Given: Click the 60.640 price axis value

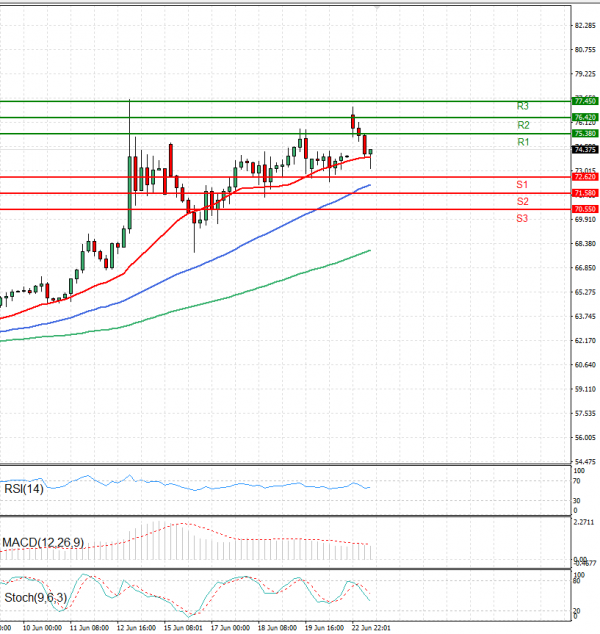Looking at the screenshot, I should point(585,365).
